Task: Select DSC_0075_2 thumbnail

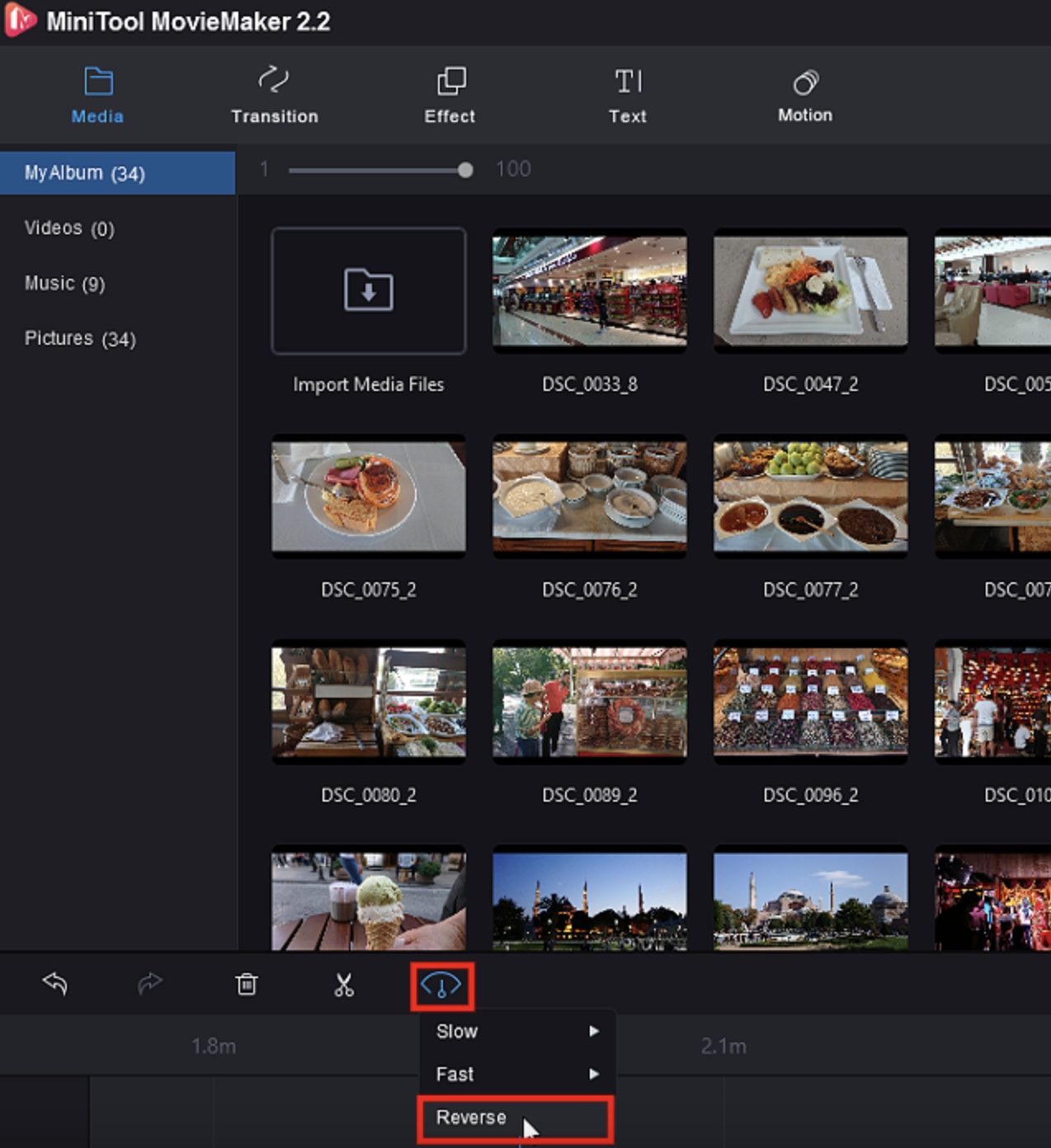Action: point(369,496)
